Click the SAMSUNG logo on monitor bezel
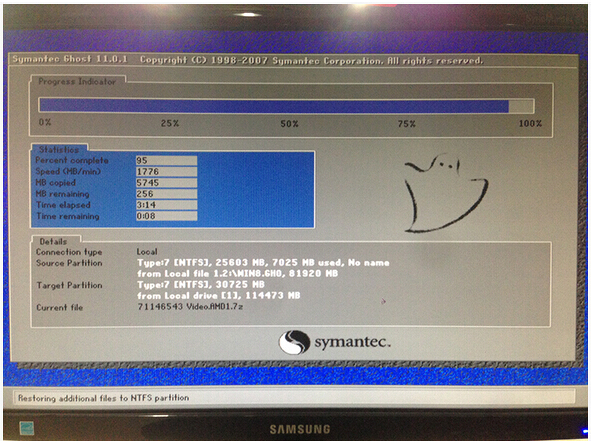591x443 pixels. tap(300, 429)
